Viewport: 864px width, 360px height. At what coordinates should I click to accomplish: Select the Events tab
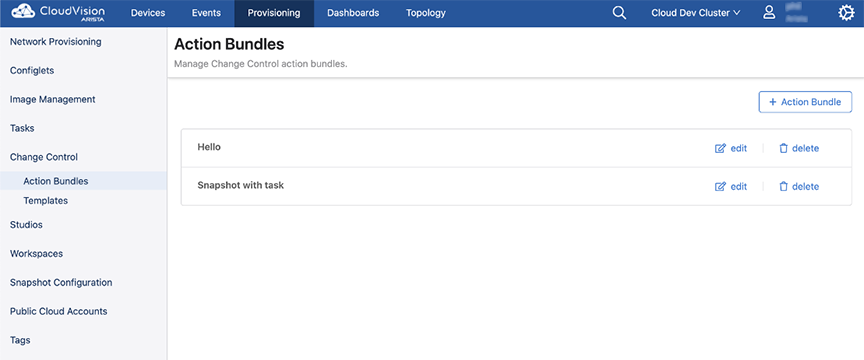tap(207, 13)
